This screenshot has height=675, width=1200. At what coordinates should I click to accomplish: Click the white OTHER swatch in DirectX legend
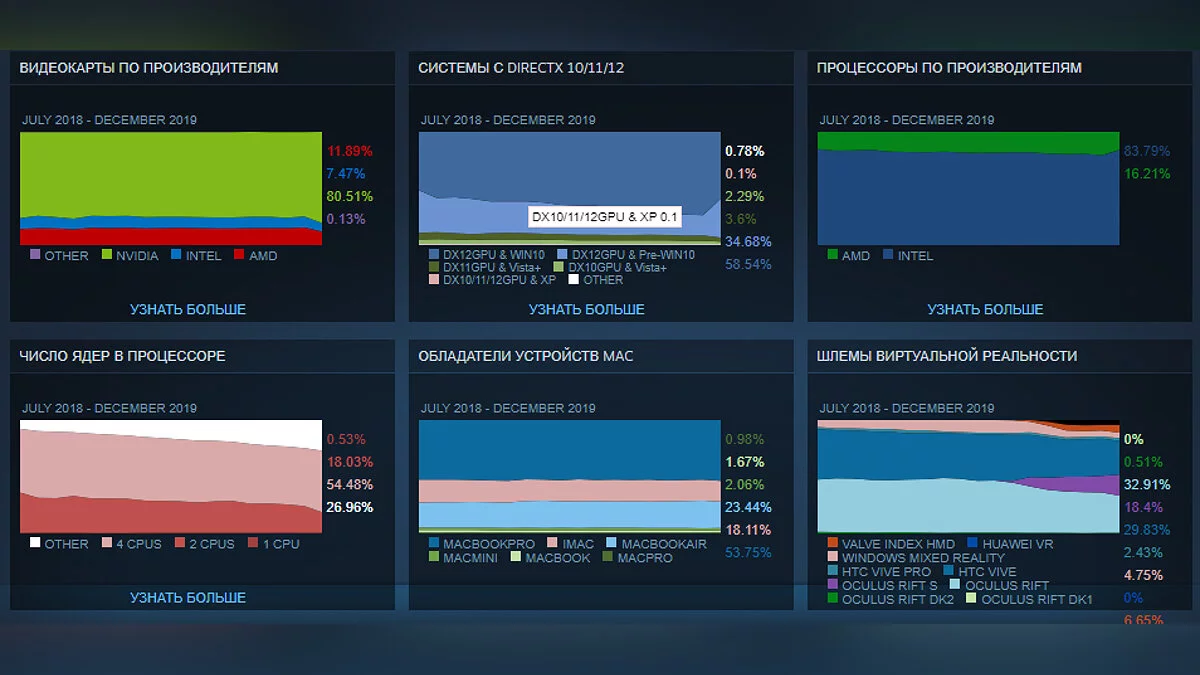[x=574, y=279]
